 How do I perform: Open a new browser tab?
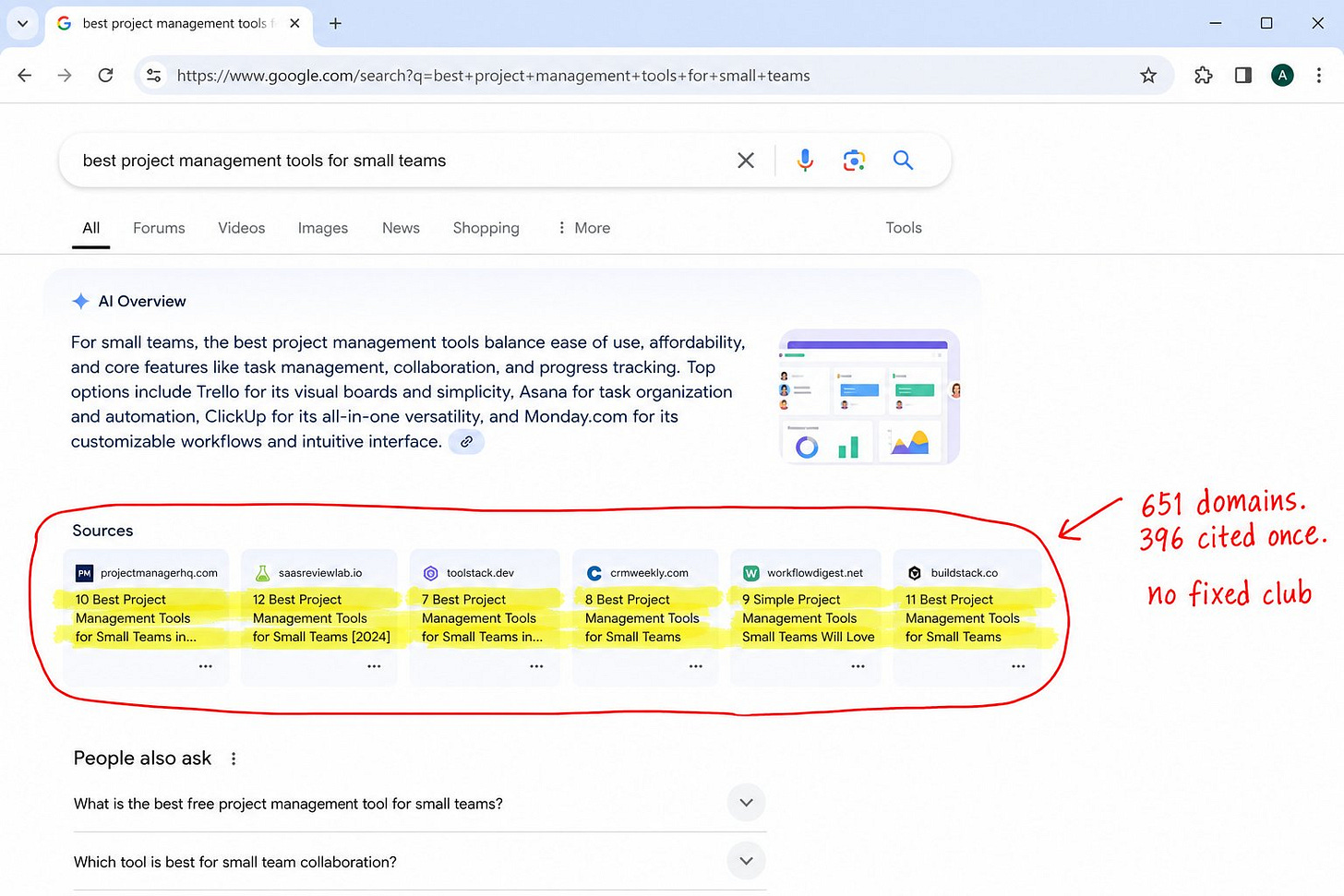[336, 23]
